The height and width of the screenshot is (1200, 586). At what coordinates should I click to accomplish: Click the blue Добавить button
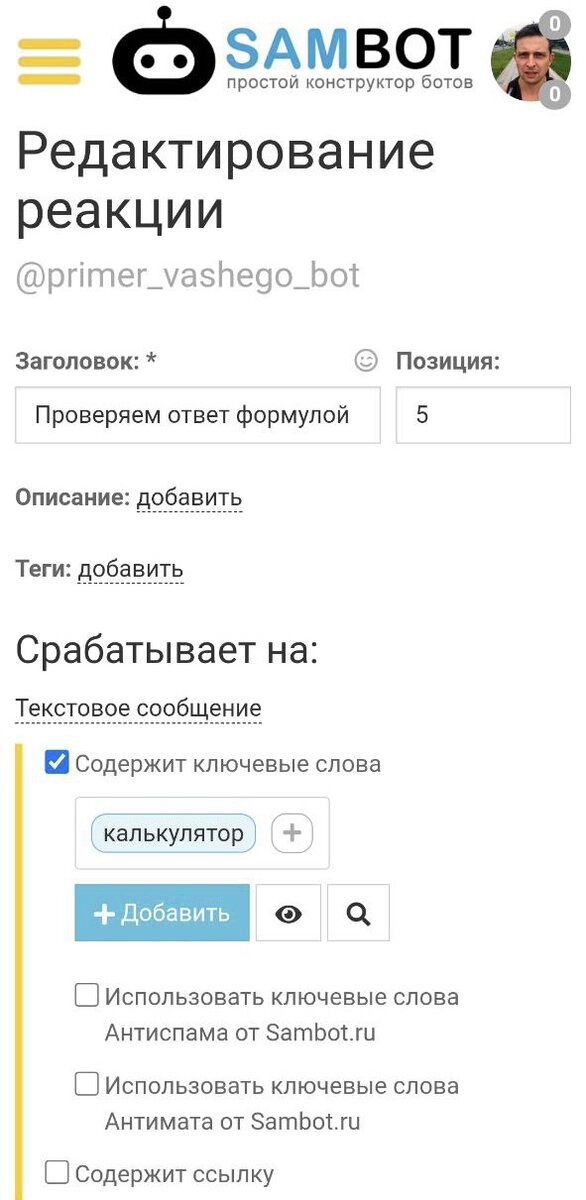(x=161, y=912)
